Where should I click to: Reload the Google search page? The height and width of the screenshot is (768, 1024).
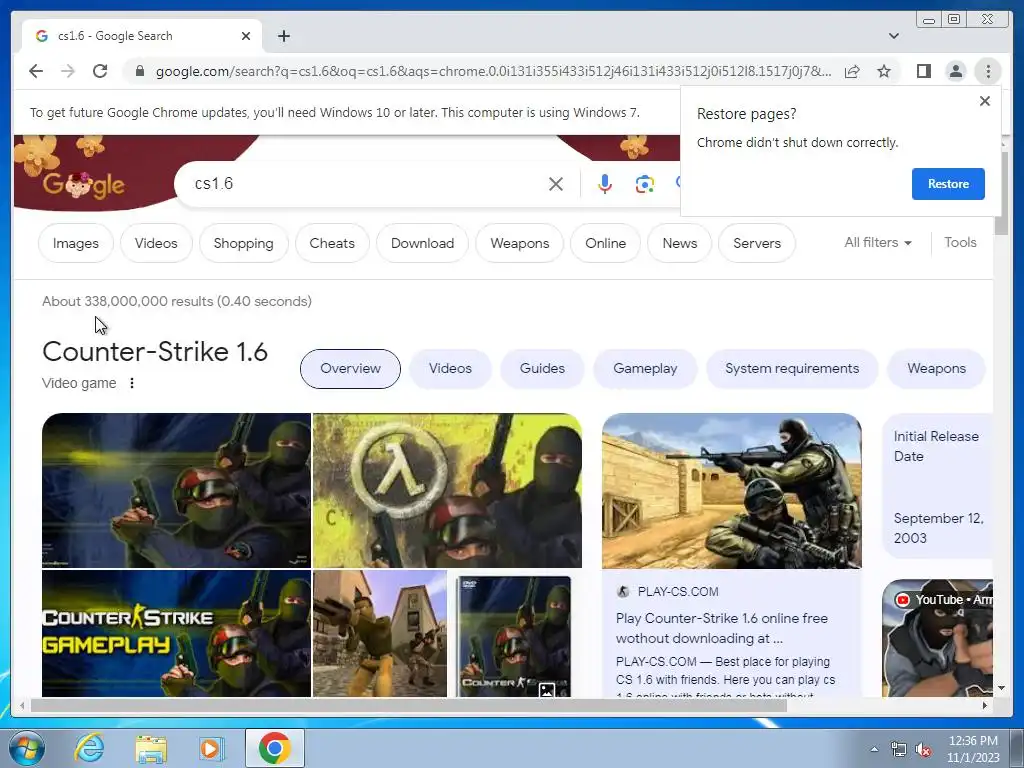point(100,71)
